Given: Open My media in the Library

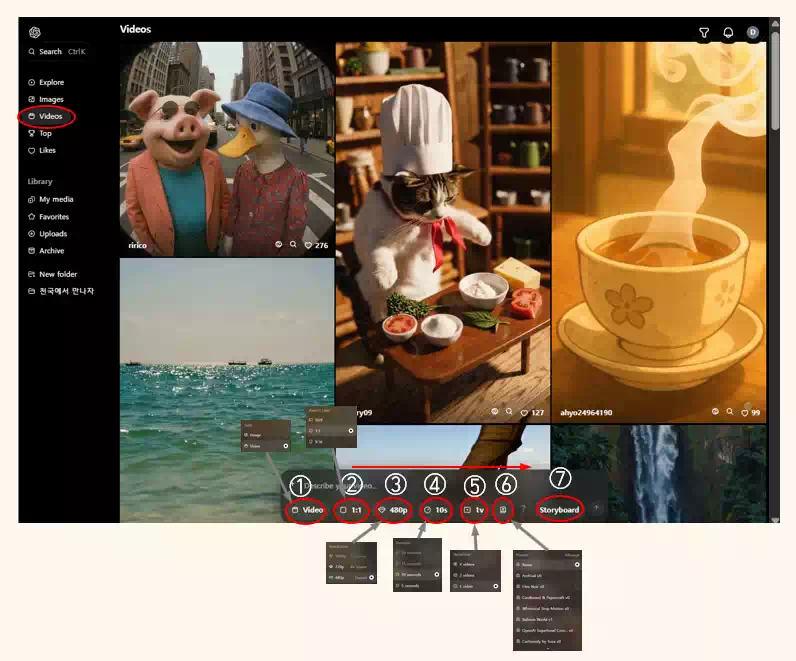Looking at the screenshot, I should (x=56, y=200).
